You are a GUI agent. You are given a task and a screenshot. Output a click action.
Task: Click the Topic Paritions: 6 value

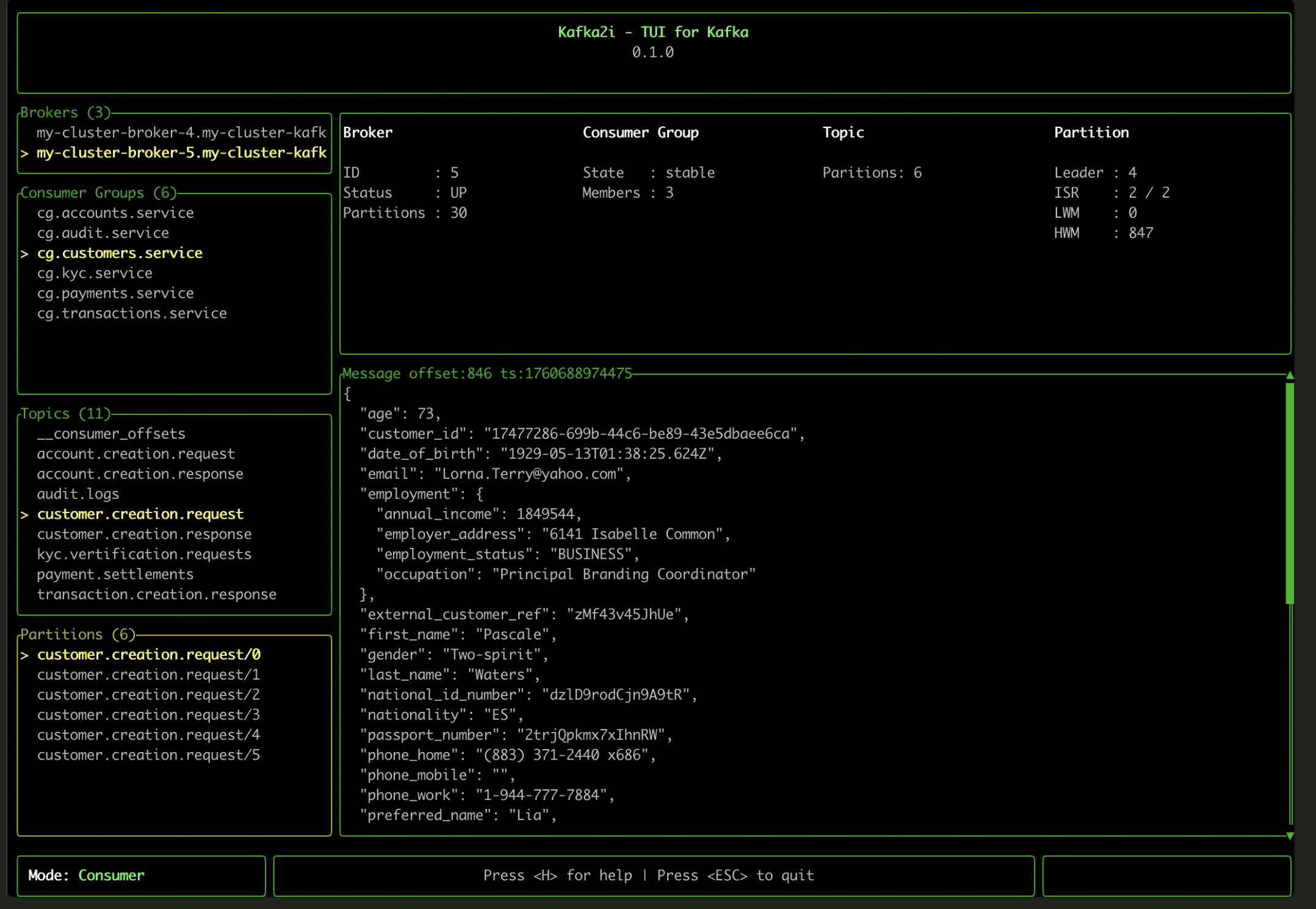tap(872, 173)
